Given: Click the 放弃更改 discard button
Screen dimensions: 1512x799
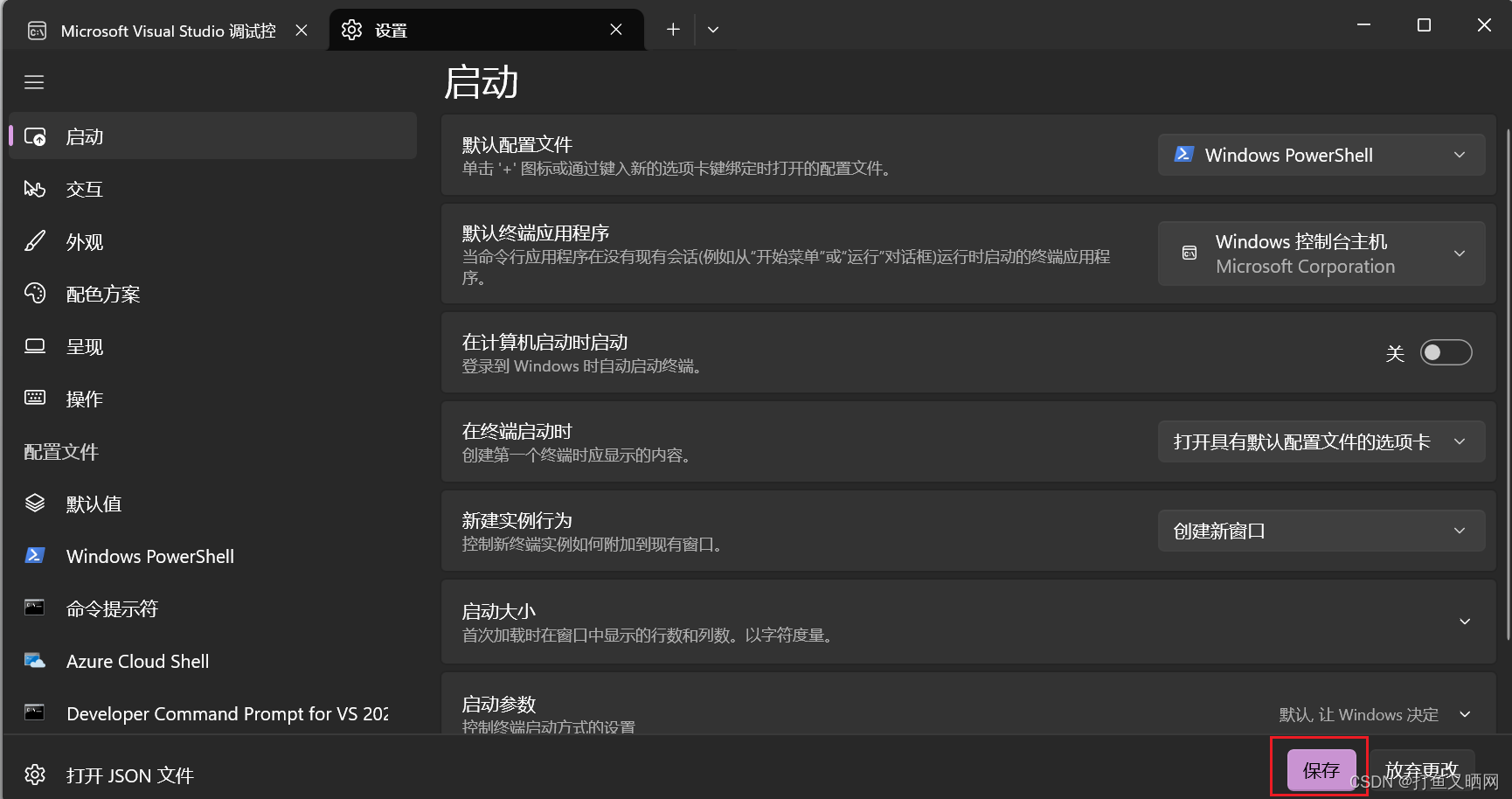Looking at the screenshot, I should coord(1422,769).
